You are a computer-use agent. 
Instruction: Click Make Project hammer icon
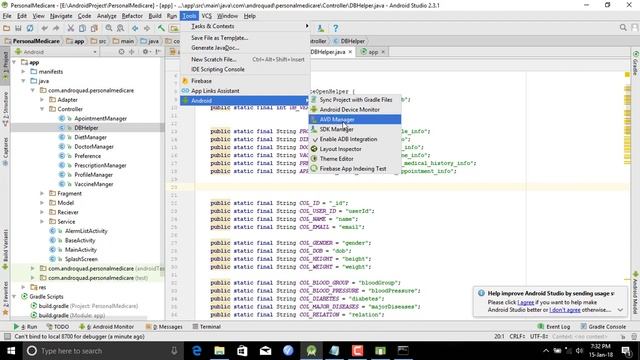161,28
